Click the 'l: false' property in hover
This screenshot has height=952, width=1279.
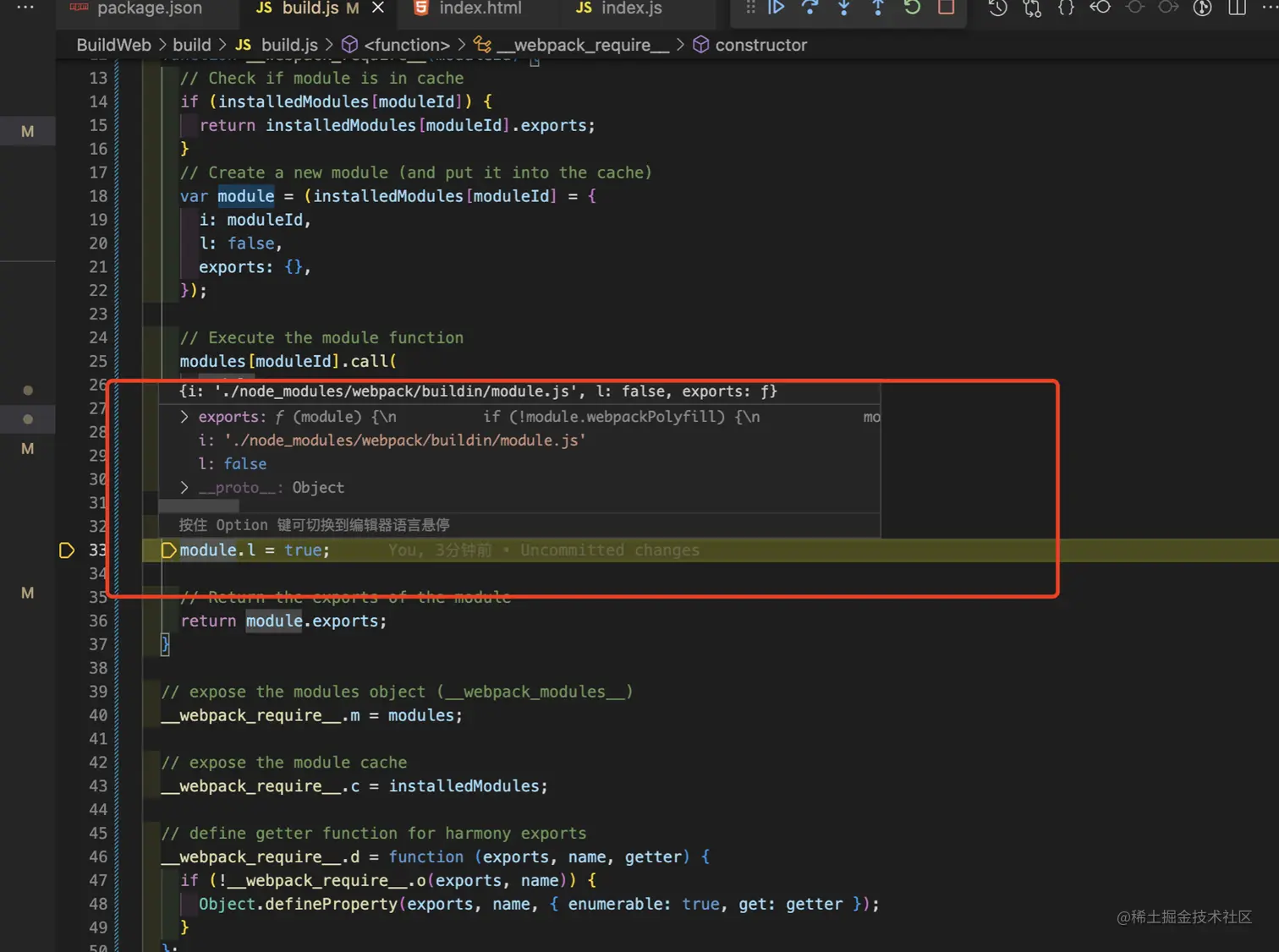pyautogui.click(x=233, y=464)
